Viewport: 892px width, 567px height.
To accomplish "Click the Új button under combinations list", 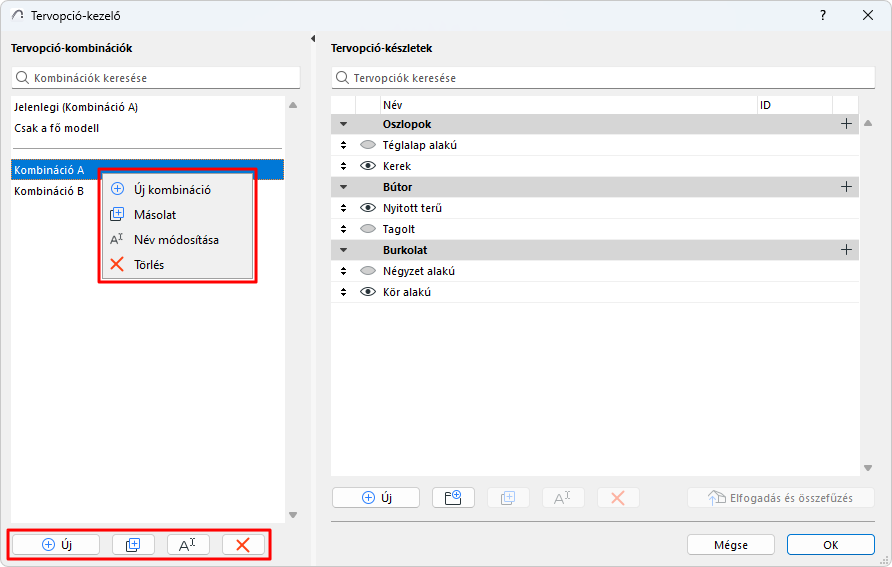I will pos(56,545).
